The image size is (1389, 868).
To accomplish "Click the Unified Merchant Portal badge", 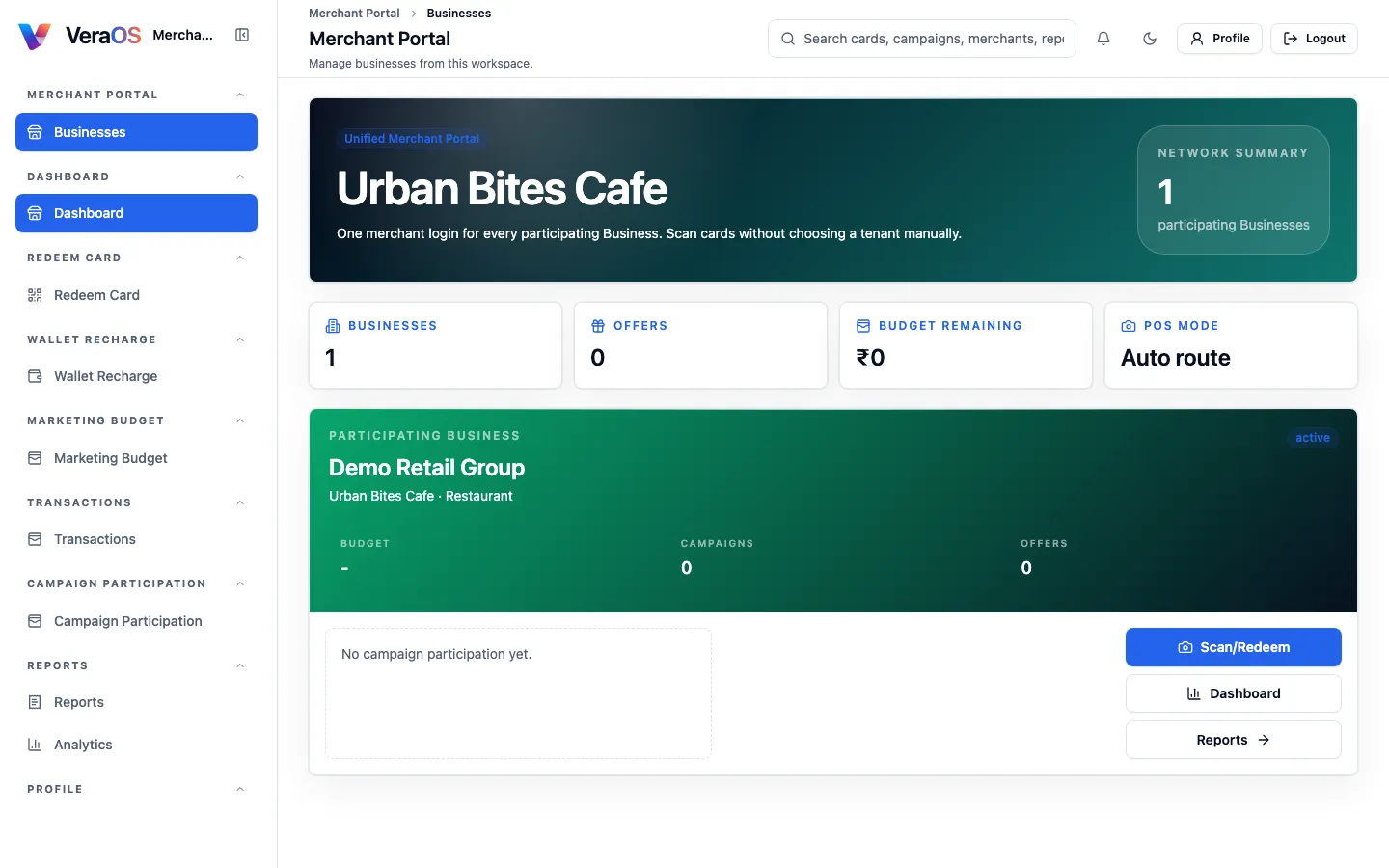I will 412,139.
